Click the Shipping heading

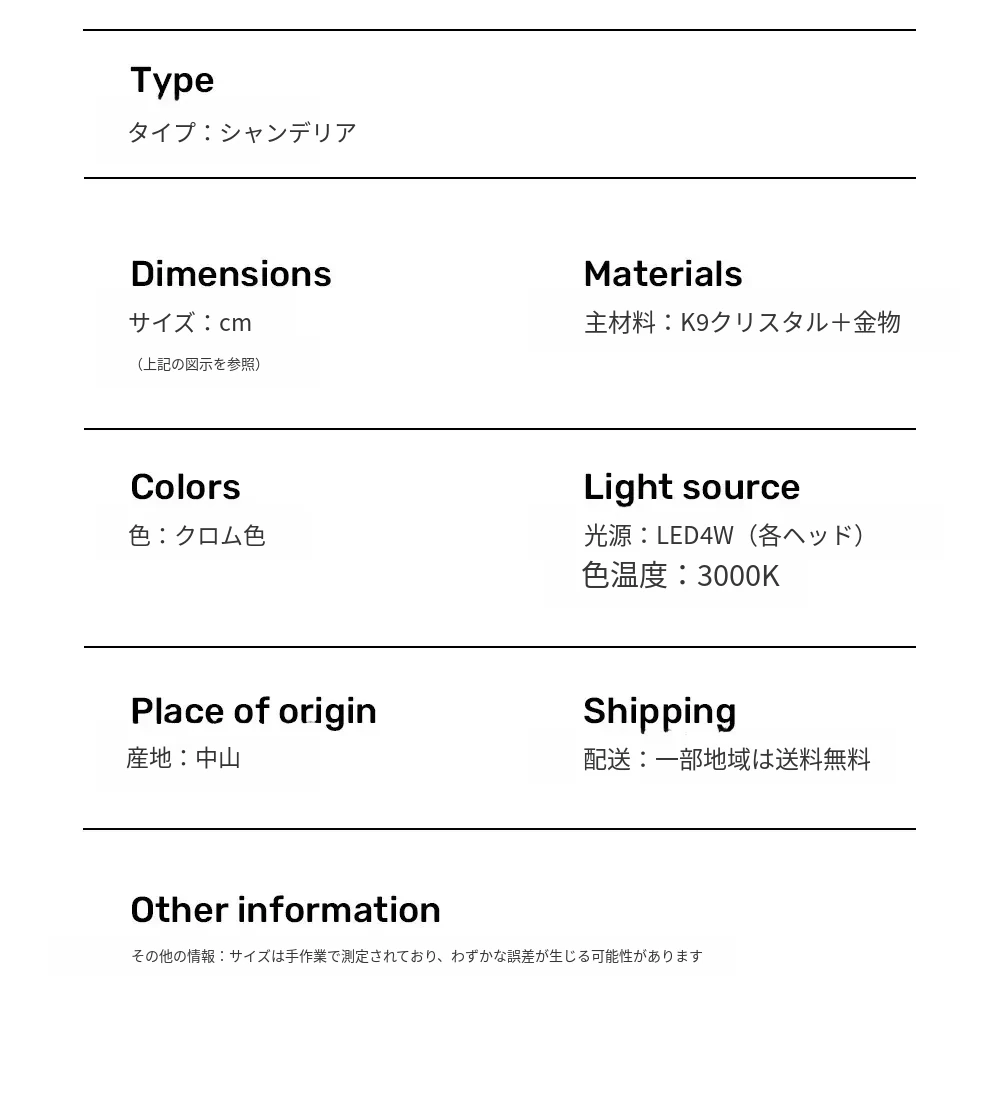[659, 711]
